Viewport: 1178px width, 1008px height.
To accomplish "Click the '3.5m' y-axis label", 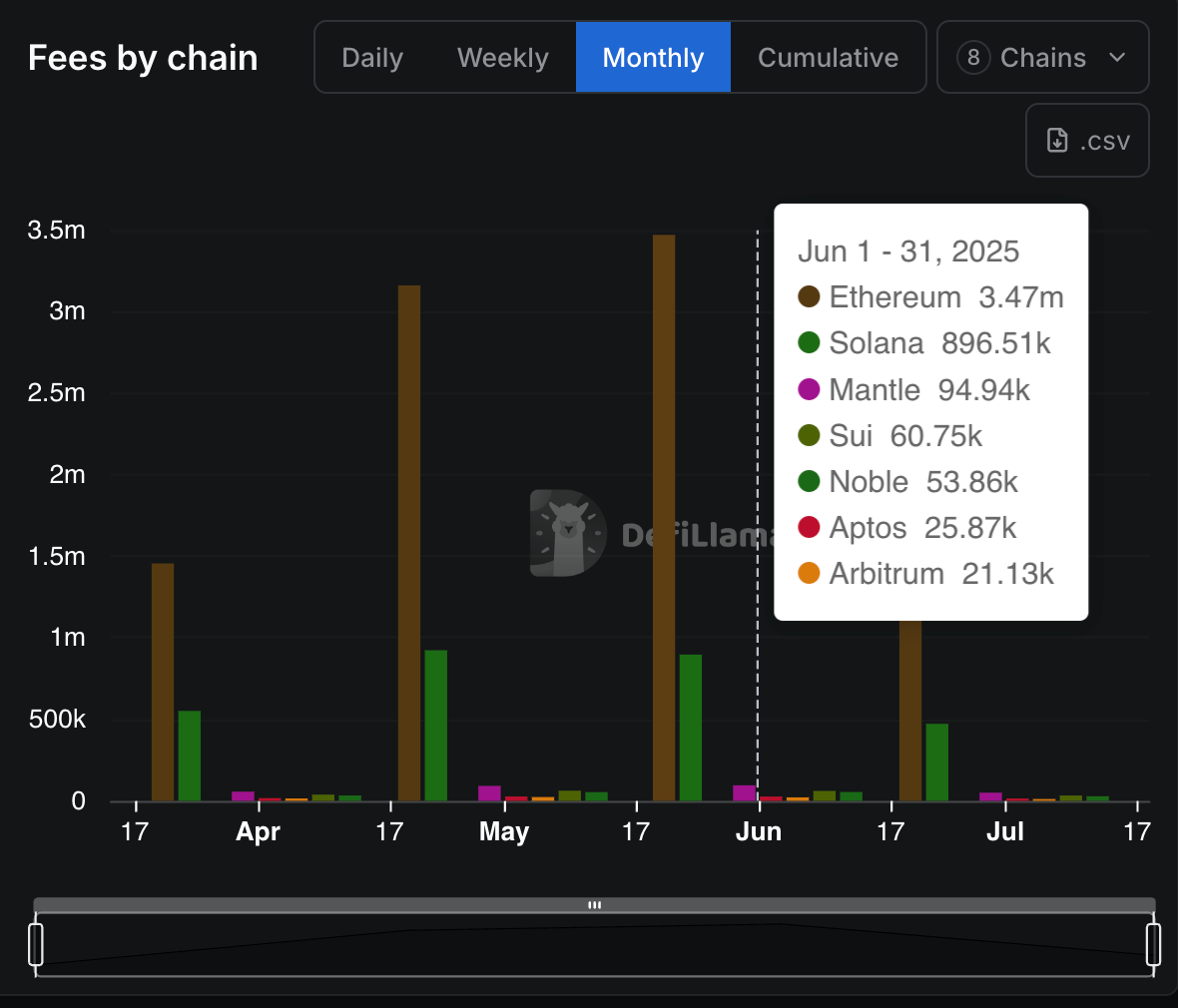I will (x=56, y=230).
